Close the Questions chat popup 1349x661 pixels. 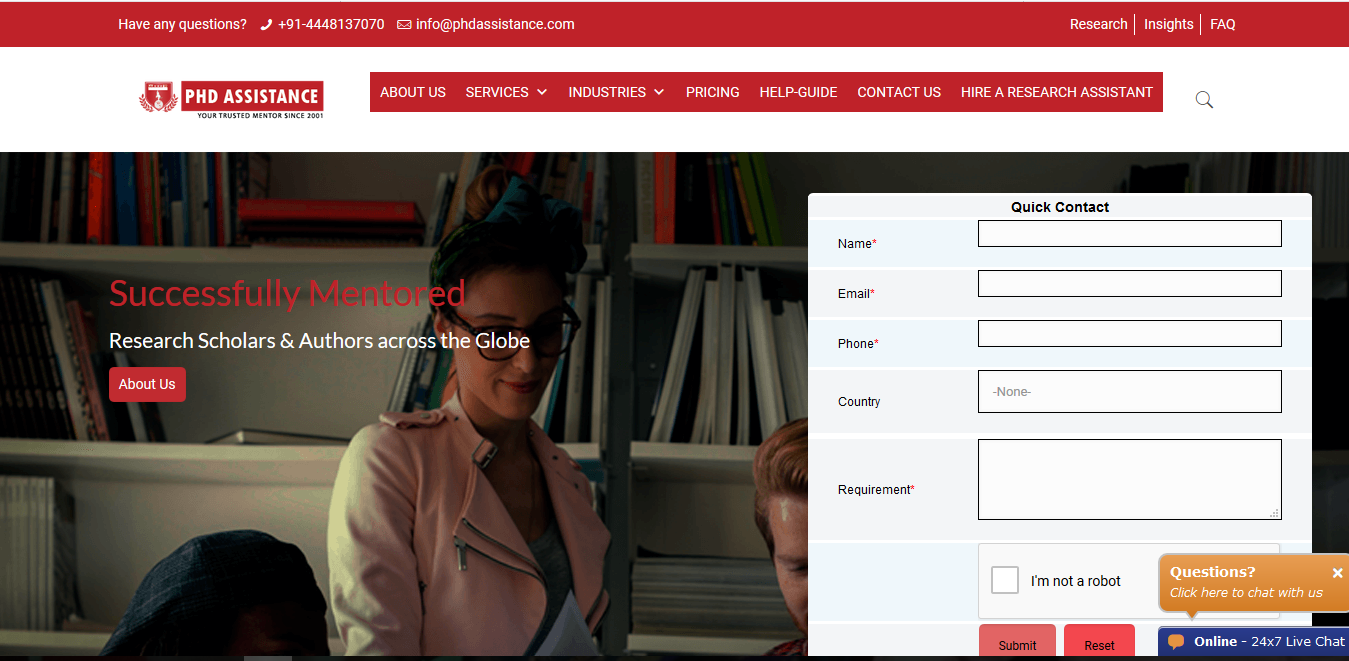coord(1337,573)
